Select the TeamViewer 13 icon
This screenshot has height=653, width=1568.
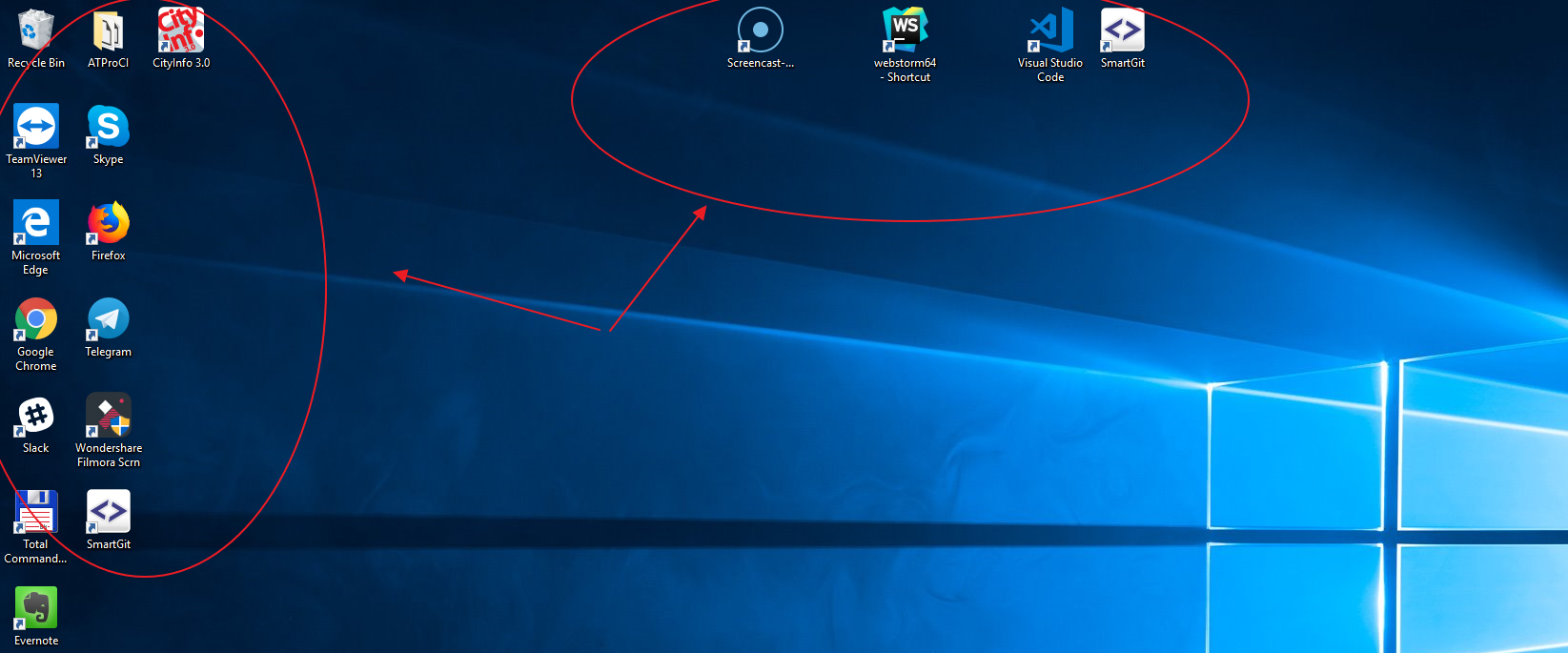tap(36, 127)
